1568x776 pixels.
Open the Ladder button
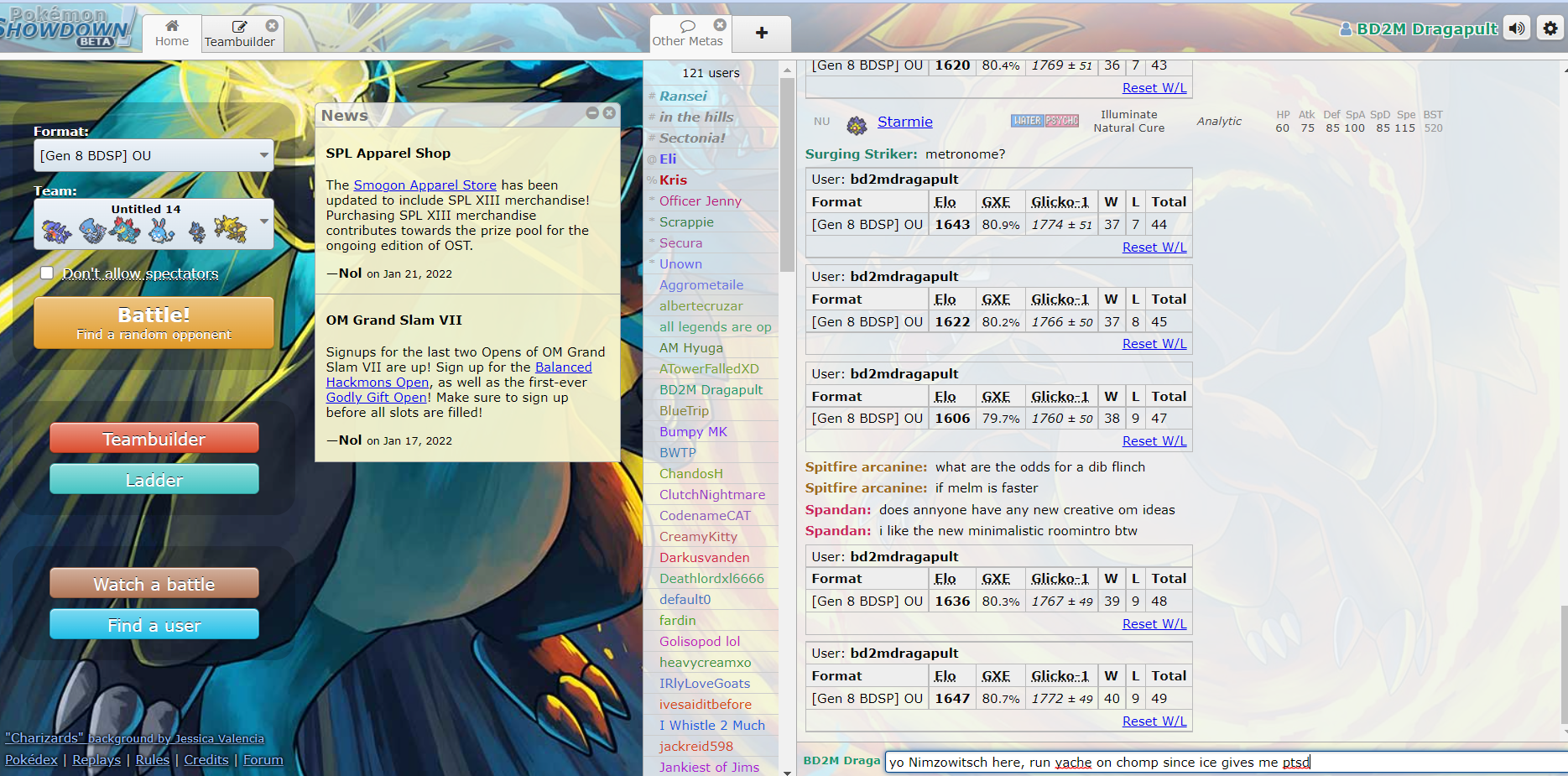154,480
